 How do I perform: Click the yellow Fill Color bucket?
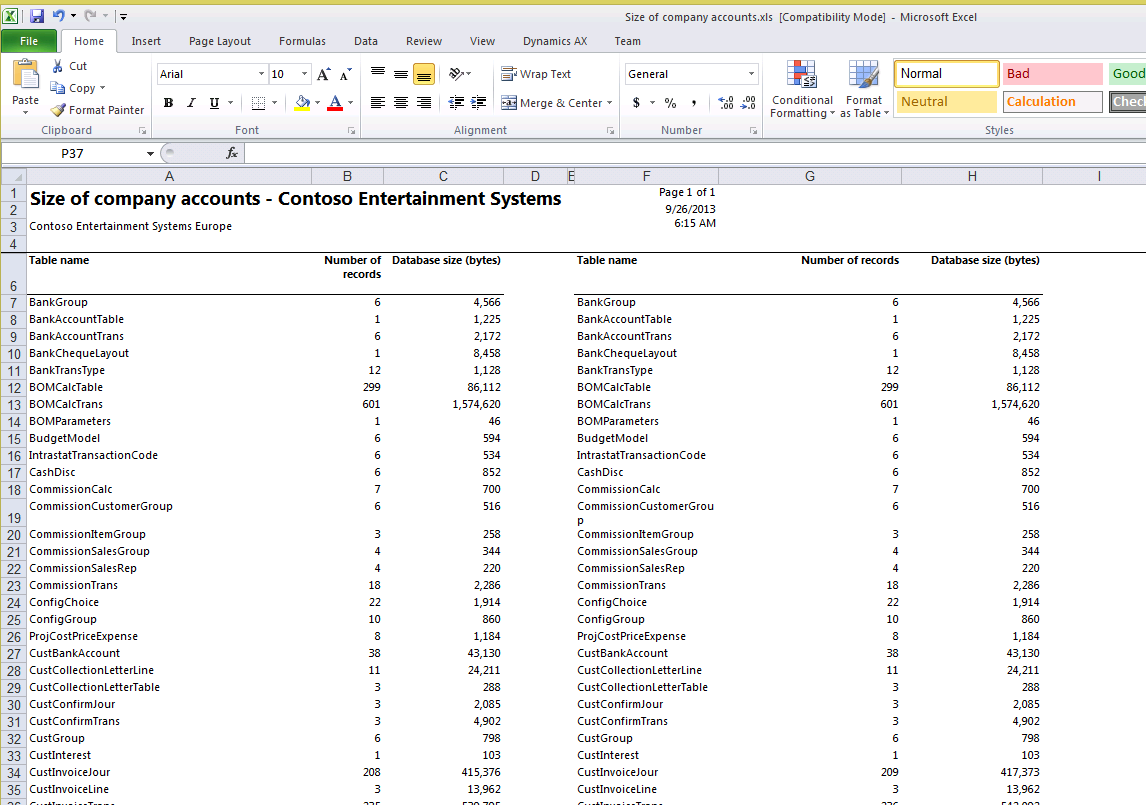click(x=302, y=103)
